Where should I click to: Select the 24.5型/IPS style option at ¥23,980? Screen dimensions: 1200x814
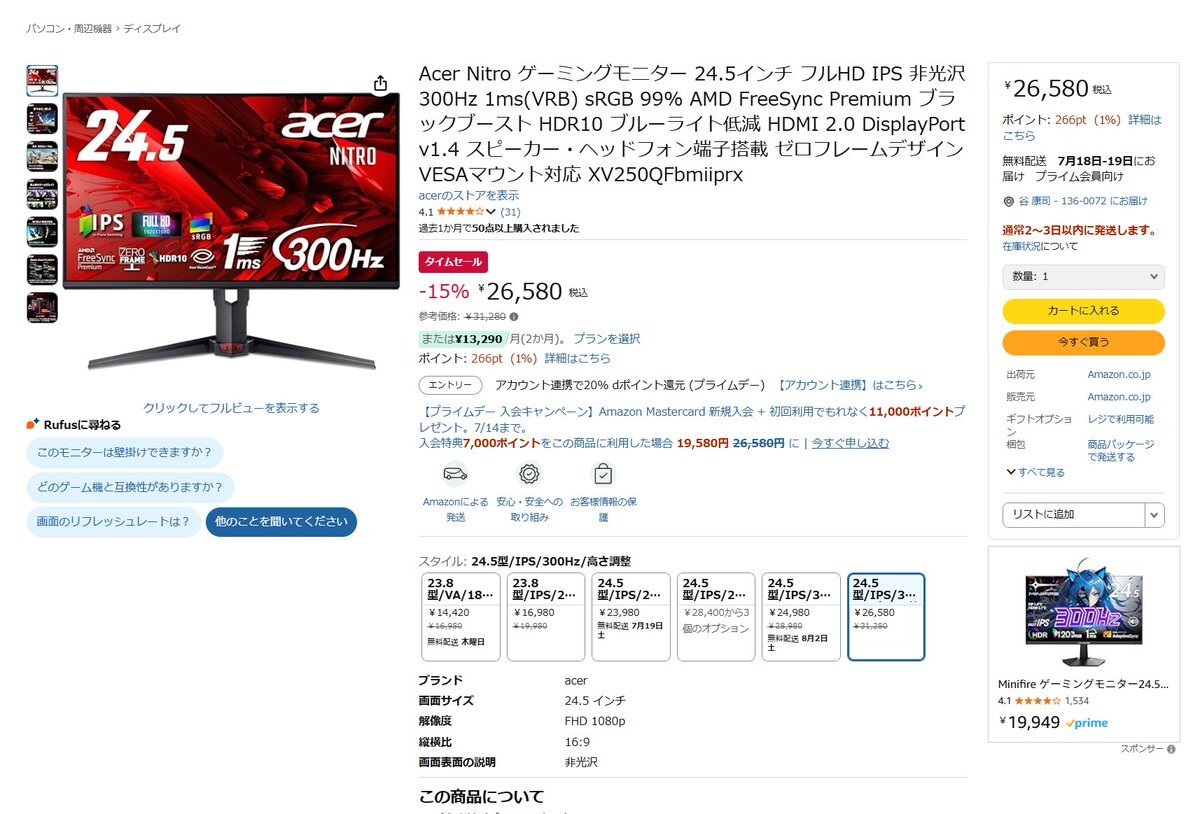631,617
